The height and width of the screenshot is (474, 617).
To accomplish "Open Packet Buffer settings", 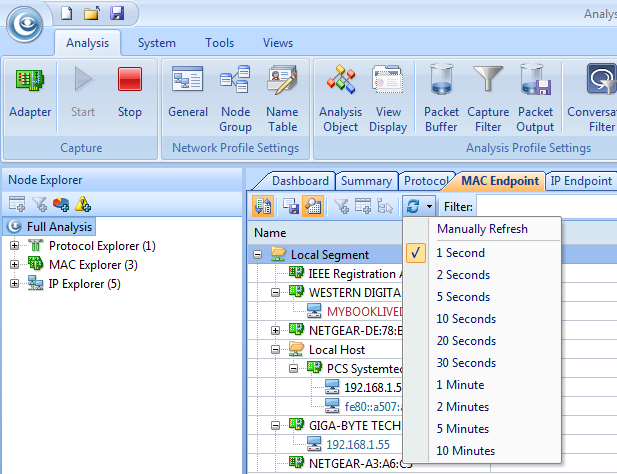I will [x=441, y=98].
